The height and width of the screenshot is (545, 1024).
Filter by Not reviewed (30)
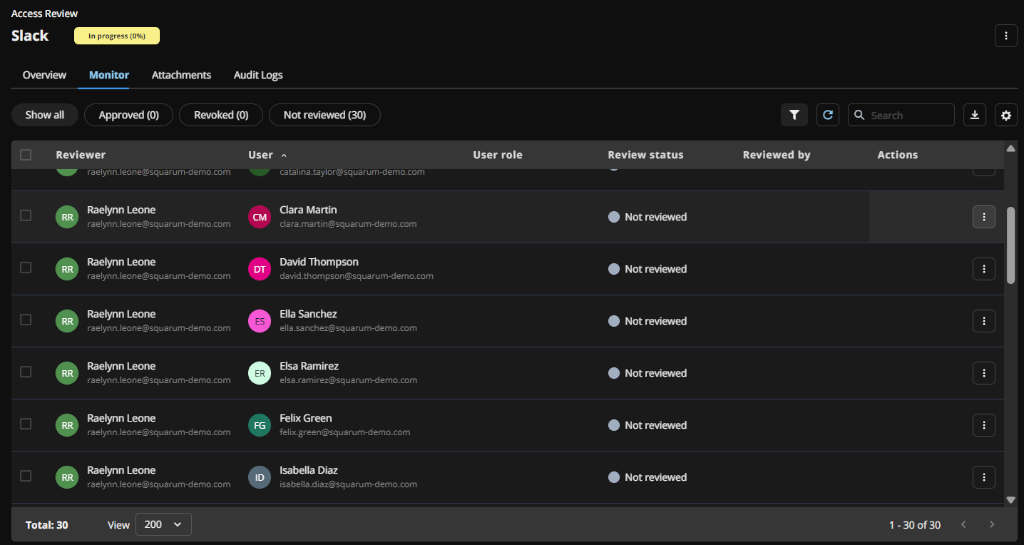click(325, 115)
